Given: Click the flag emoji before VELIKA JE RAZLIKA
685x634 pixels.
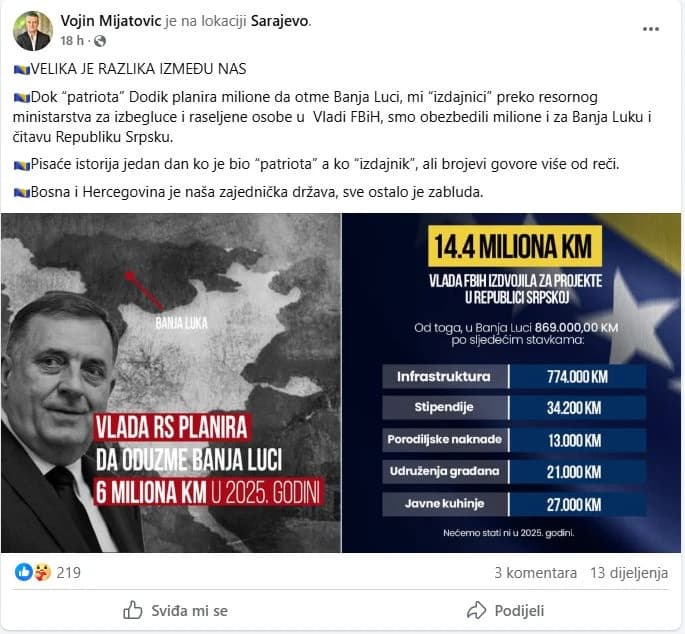Looking at the screenshot, I should click(21, 69).
